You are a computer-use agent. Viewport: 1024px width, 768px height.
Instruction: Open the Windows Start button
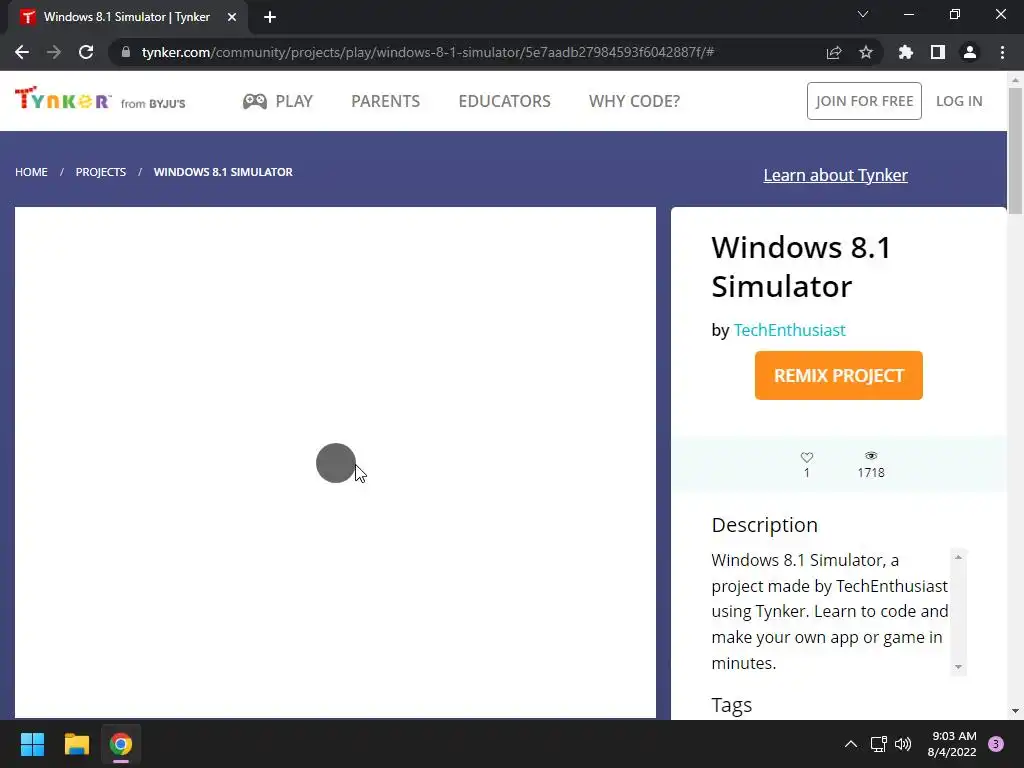(x=32, y=744)
